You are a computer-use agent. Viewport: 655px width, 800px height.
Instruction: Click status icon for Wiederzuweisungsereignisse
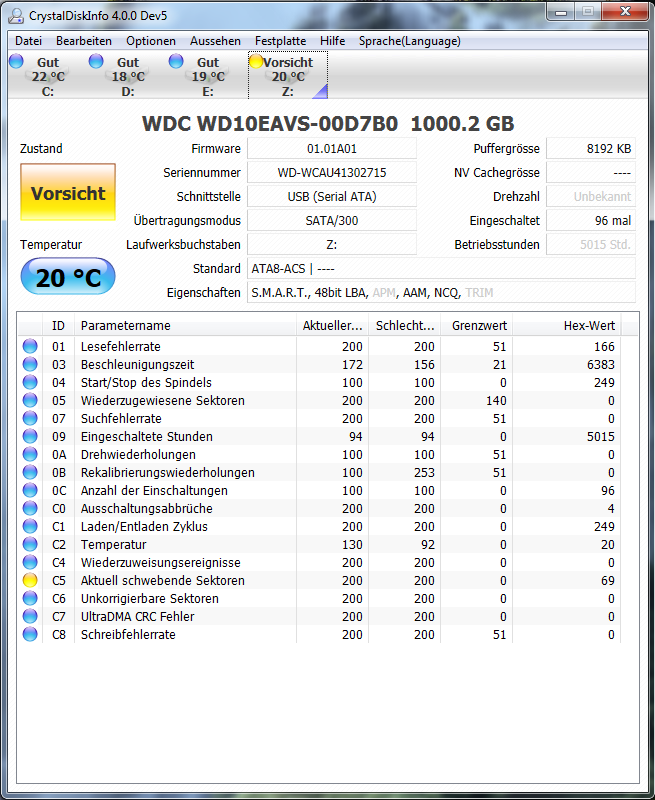coord(30,562)
